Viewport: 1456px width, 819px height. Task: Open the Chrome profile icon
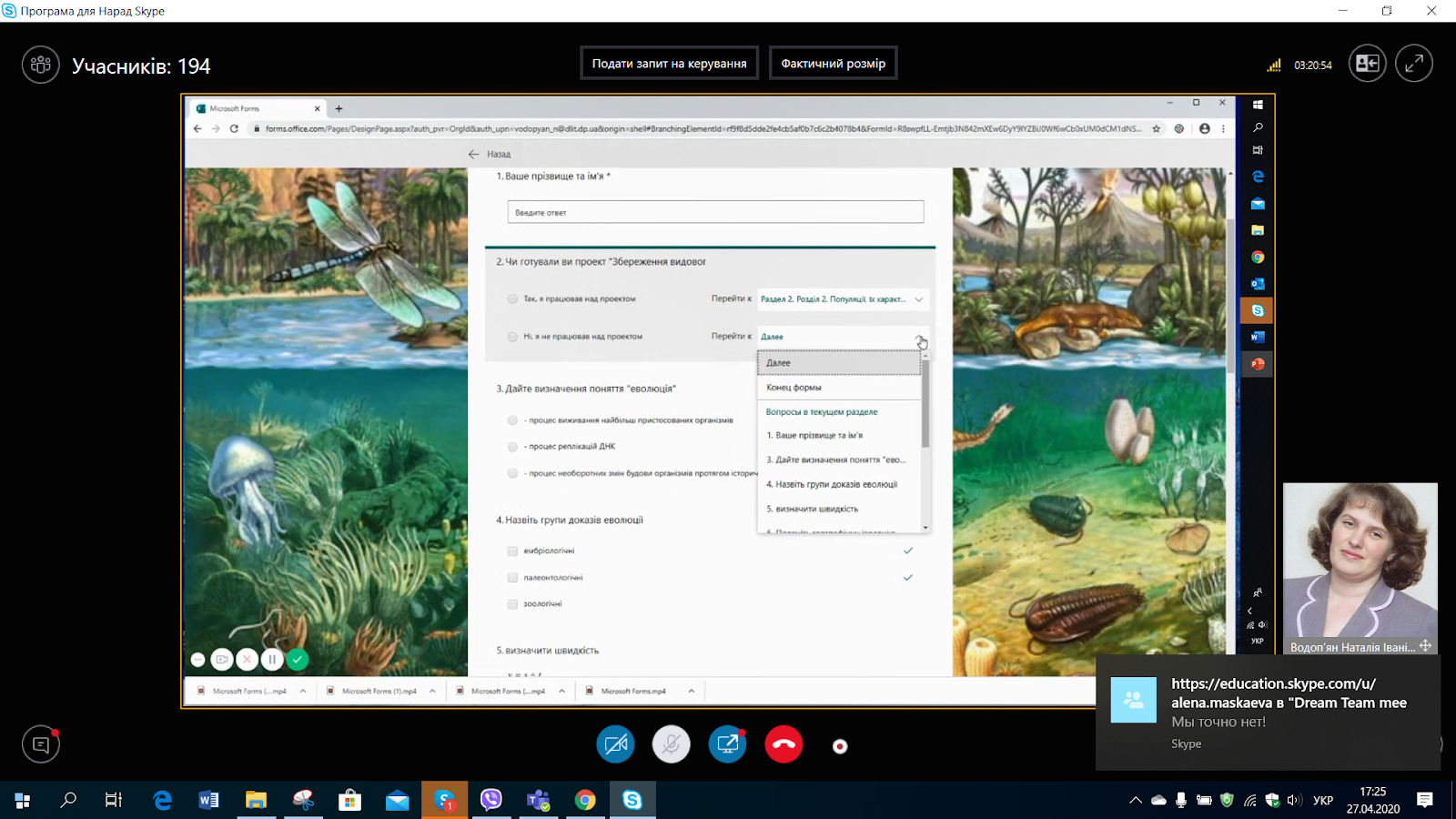coord(1205,129)
